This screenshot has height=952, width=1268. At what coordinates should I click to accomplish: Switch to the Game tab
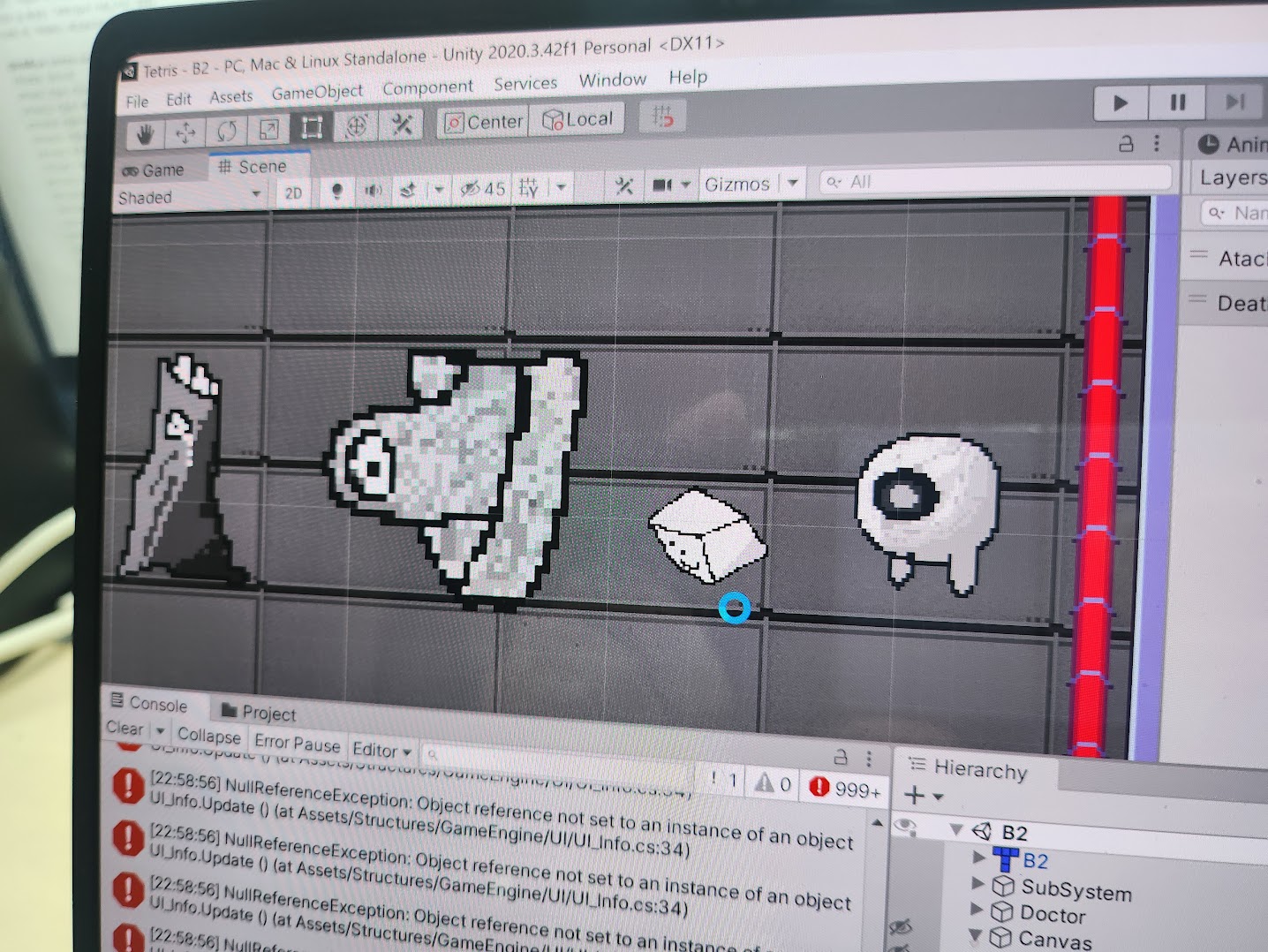[154, 170]
